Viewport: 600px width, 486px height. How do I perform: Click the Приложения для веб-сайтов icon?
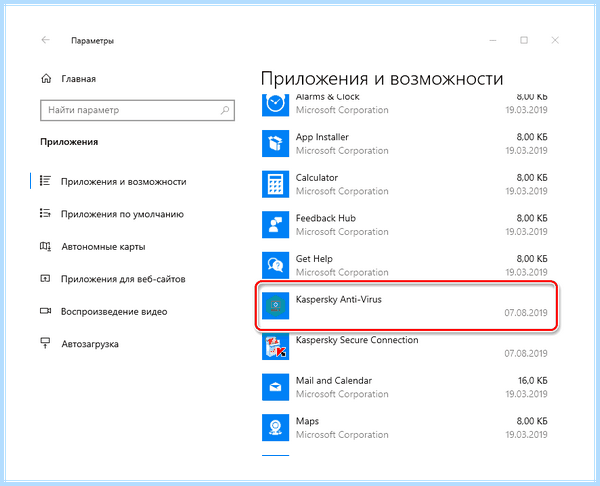click(45, 279)
